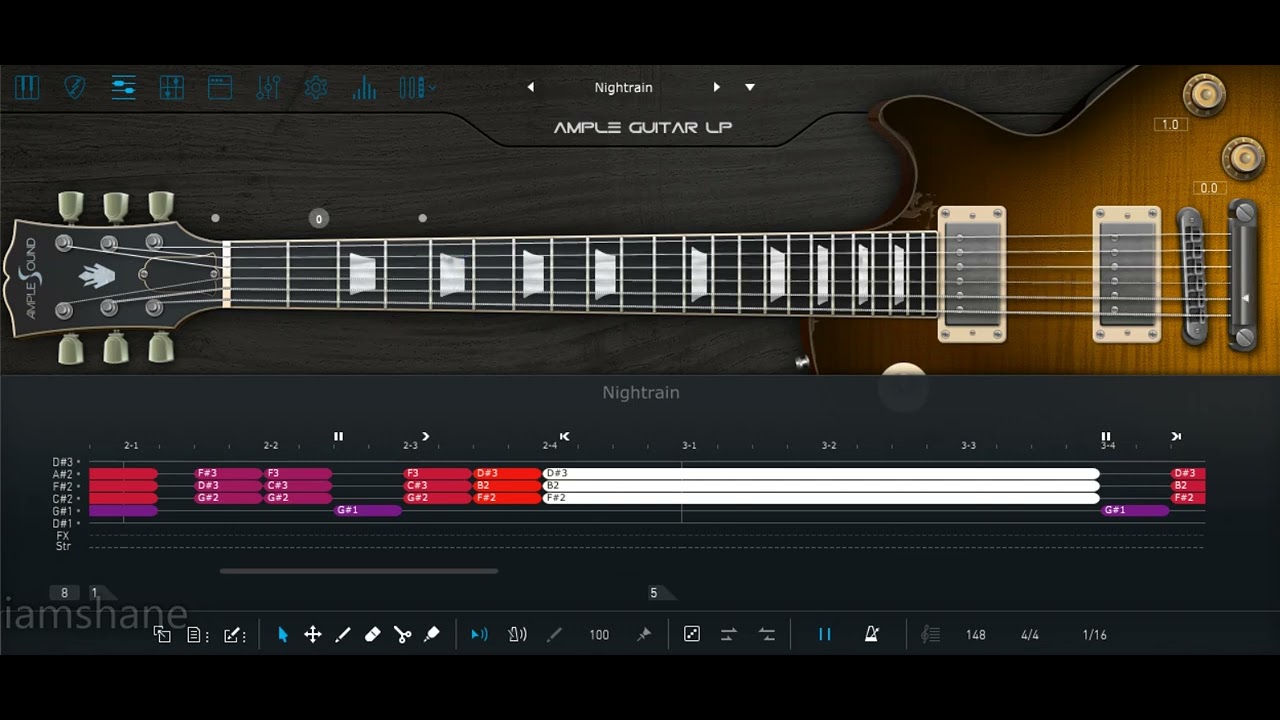Click the Nightrain preset name at top
Screen dimensions: 1280x720
click(623, 87)
